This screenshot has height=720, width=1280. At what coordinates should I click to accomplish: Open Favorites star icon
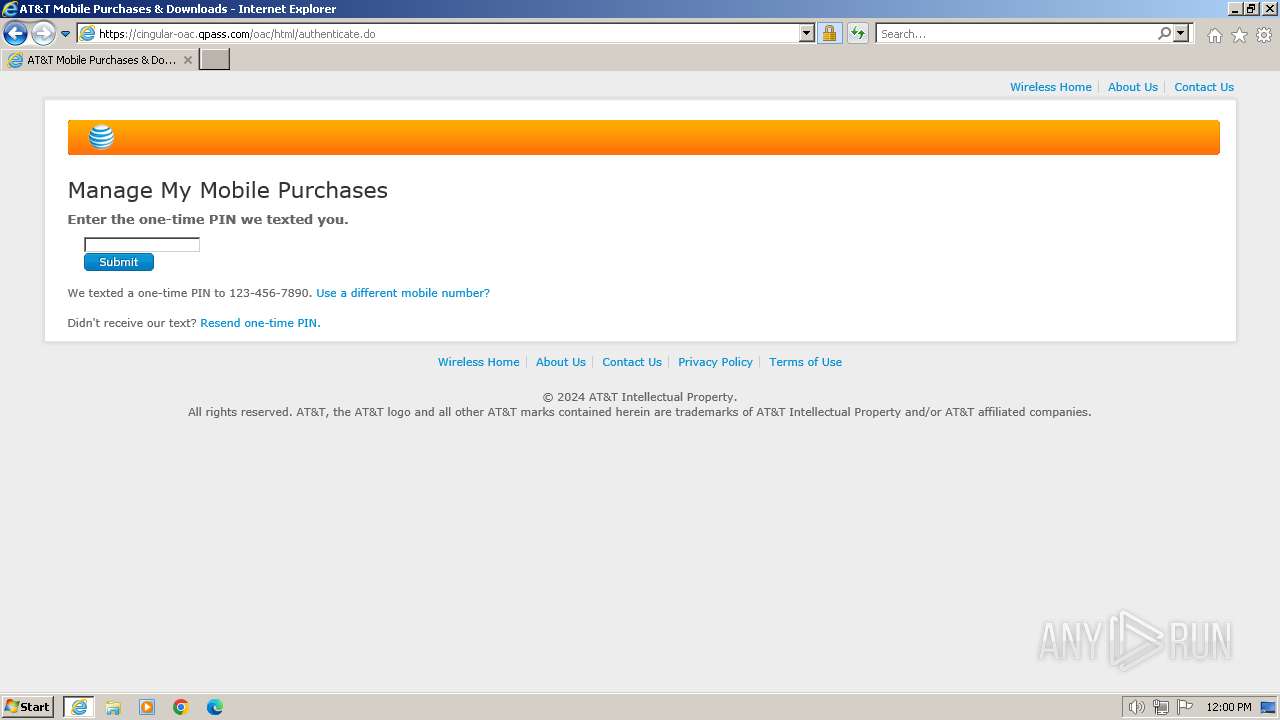pyautogui.click(x=1239, y=35)
